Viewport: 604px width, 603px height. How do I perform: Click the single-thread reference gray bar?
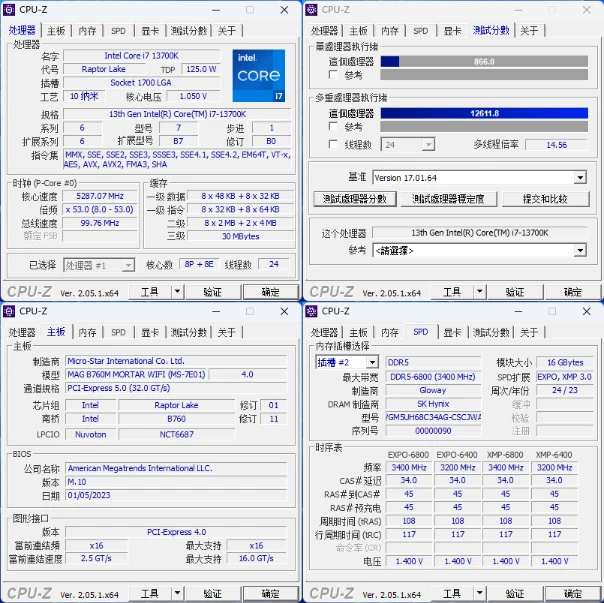pos(484,75)
